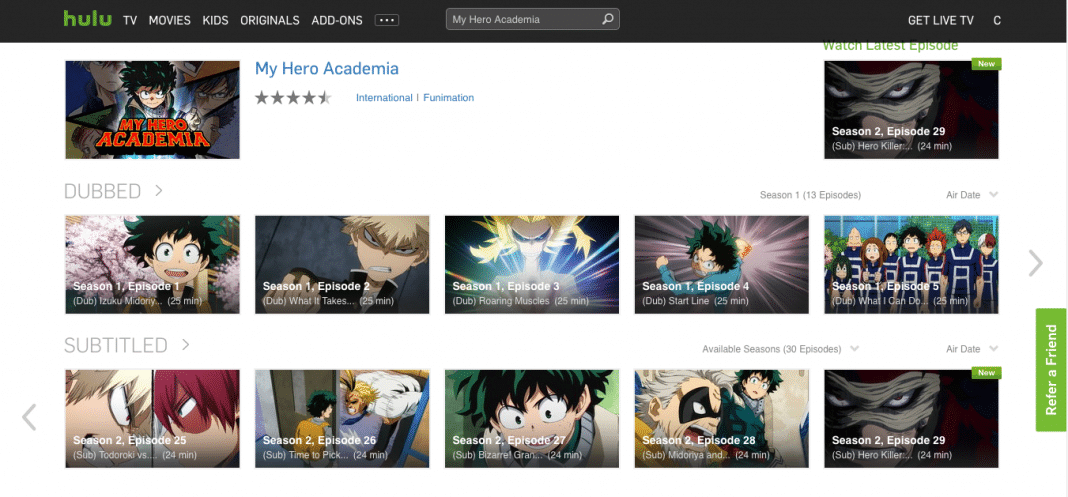Click the DUBBED heading
The image size is (1068, 497).
coord(102,191)
